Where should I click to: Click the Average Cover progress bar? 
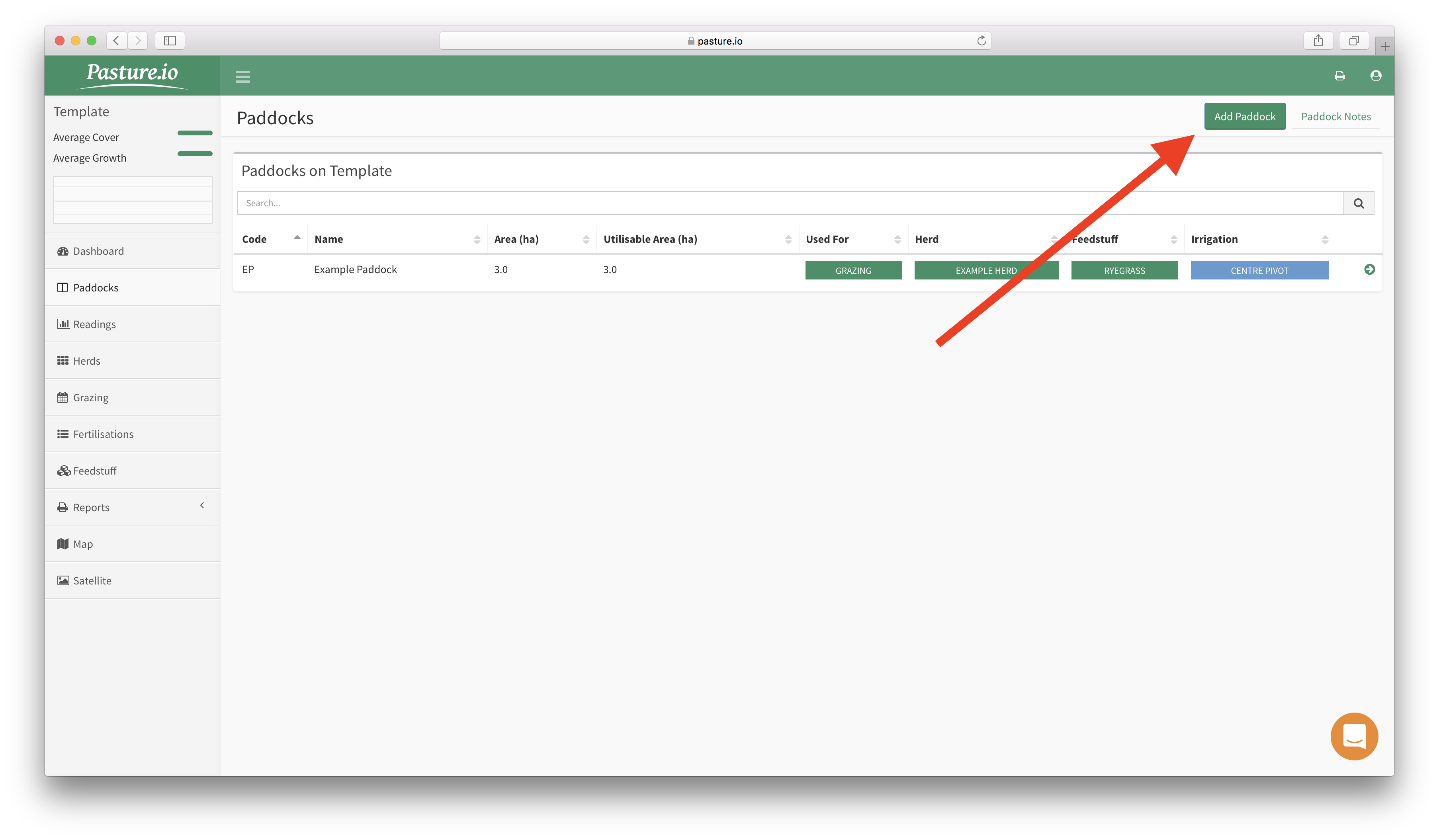pos(195,133)
